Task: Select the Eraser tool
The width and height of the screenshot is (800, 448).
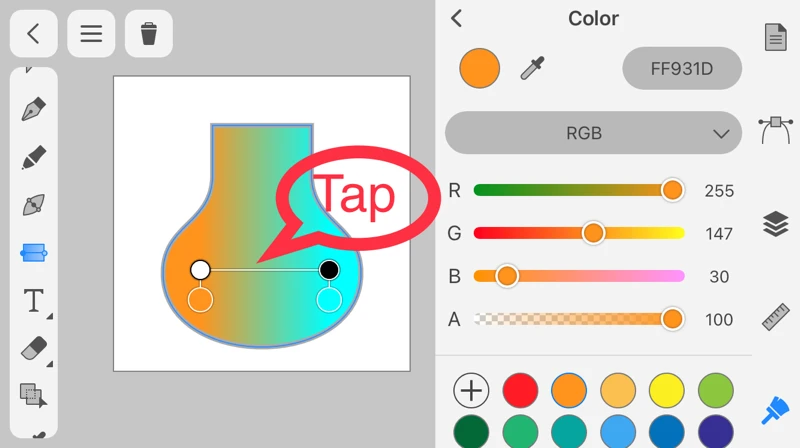Action: point(34,348)
